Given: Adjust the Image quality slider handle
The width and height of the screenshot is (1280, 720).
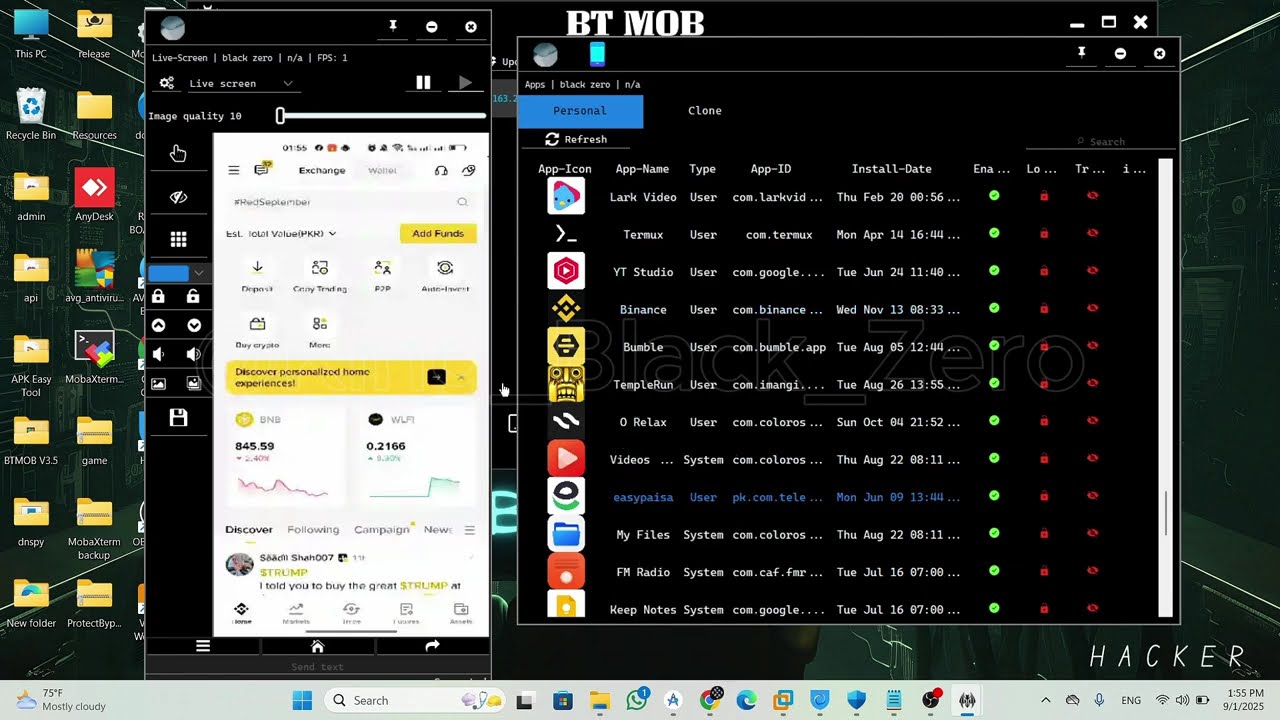Looking at the screenshot, I should coord(281,116).
